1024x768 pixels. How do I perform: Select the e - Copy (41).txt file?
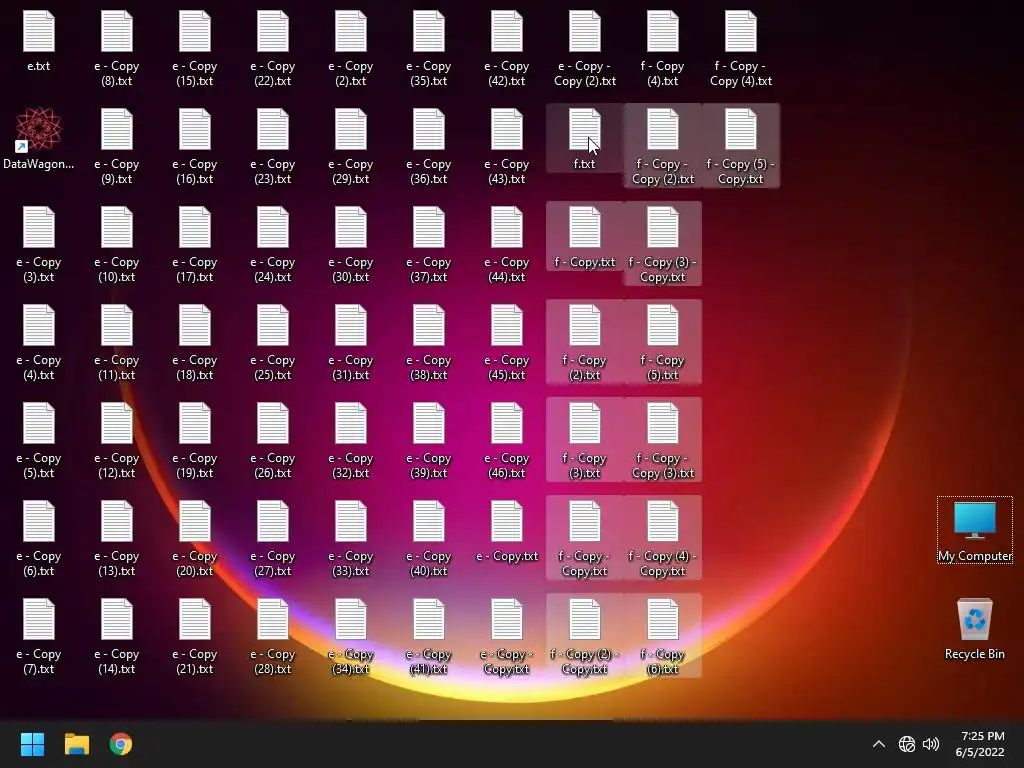coord(428,636)
